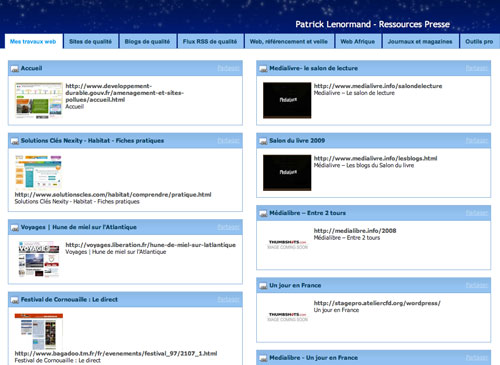Click icon next to Solutions Clés Nexity heading
The image size is (500, 365).
[x=15, y=141]
